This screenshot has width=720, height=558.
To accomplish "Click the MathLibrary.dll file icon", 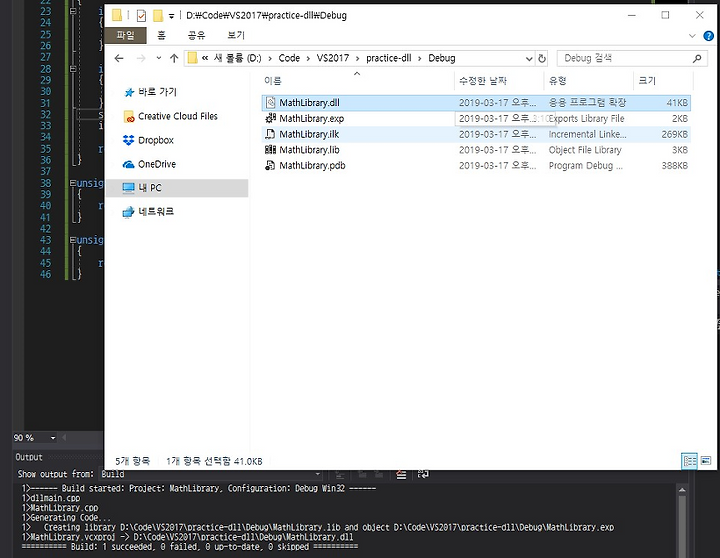I will point(270,102).
